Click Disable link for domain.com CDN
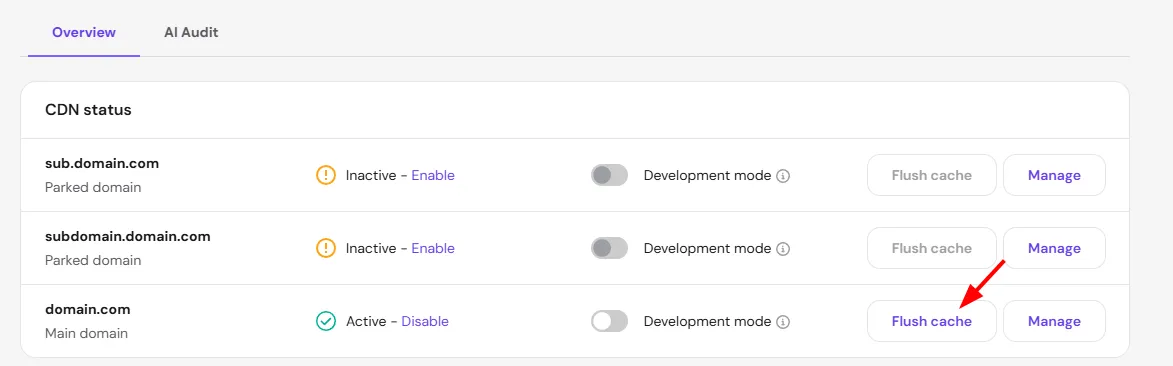 pyautogui.click(x=425, y=321)
